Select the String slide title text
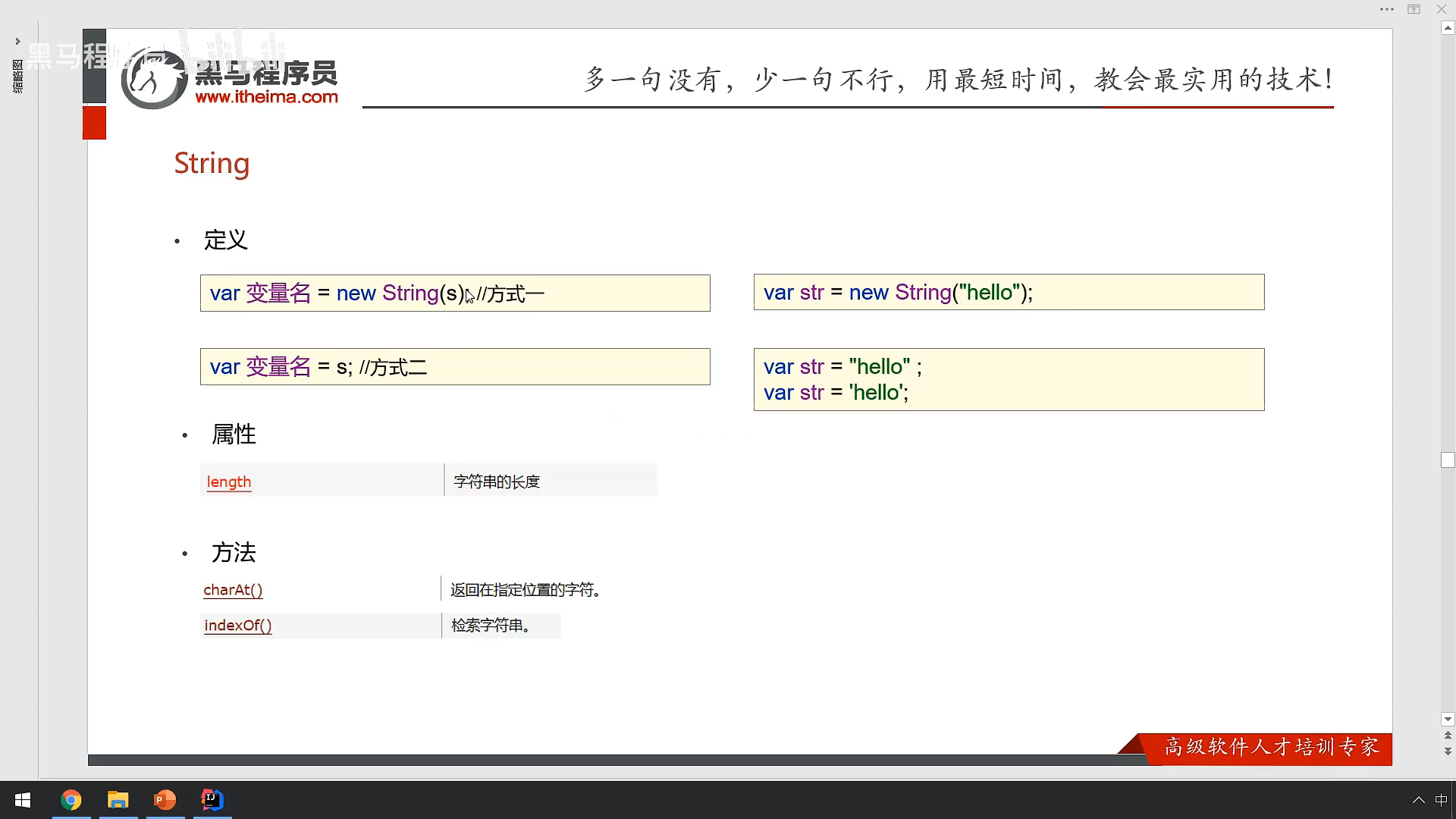The image size is (1456, 819). (212, 163)
